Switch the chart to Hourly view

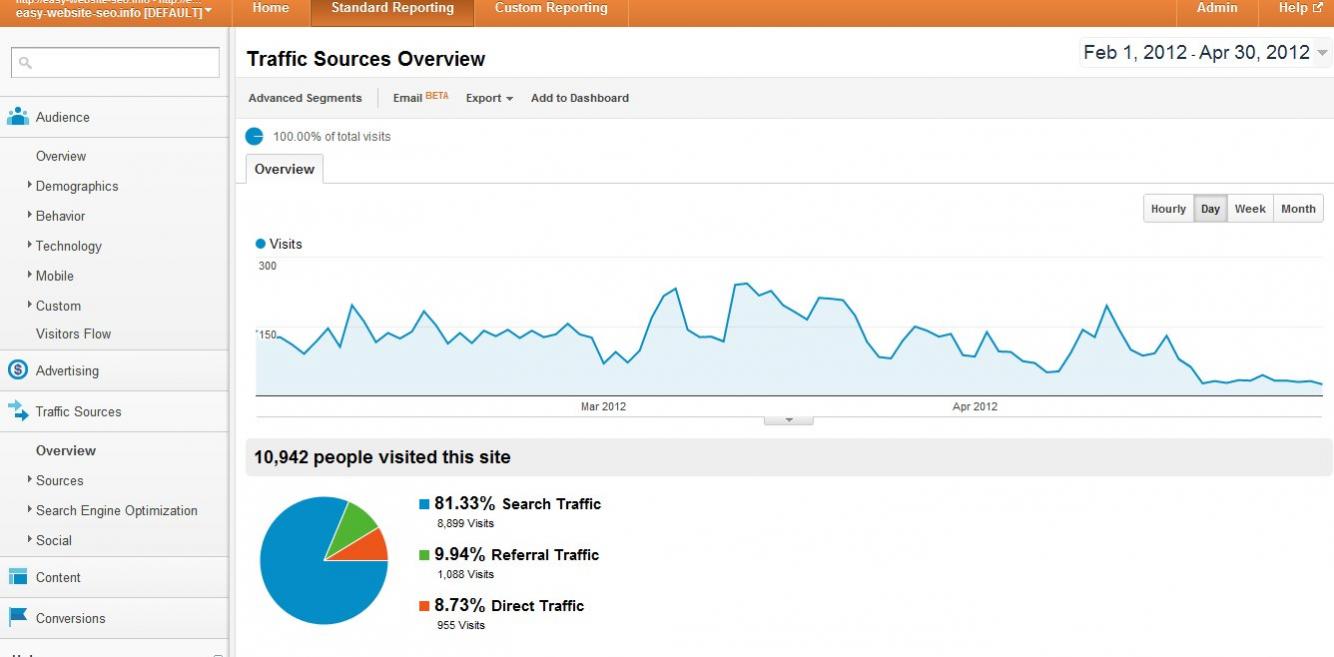point(1168,209)
